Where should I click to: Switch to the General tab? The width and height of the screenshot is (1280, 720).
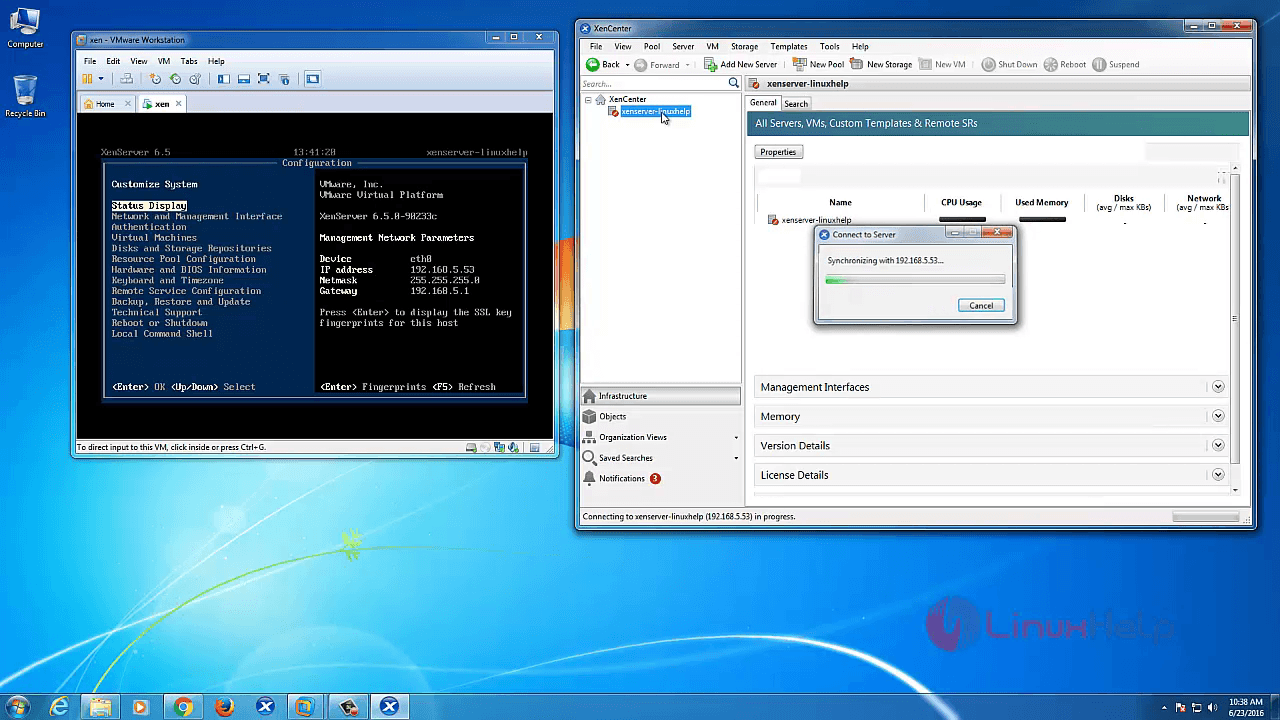tap(763, 103)
